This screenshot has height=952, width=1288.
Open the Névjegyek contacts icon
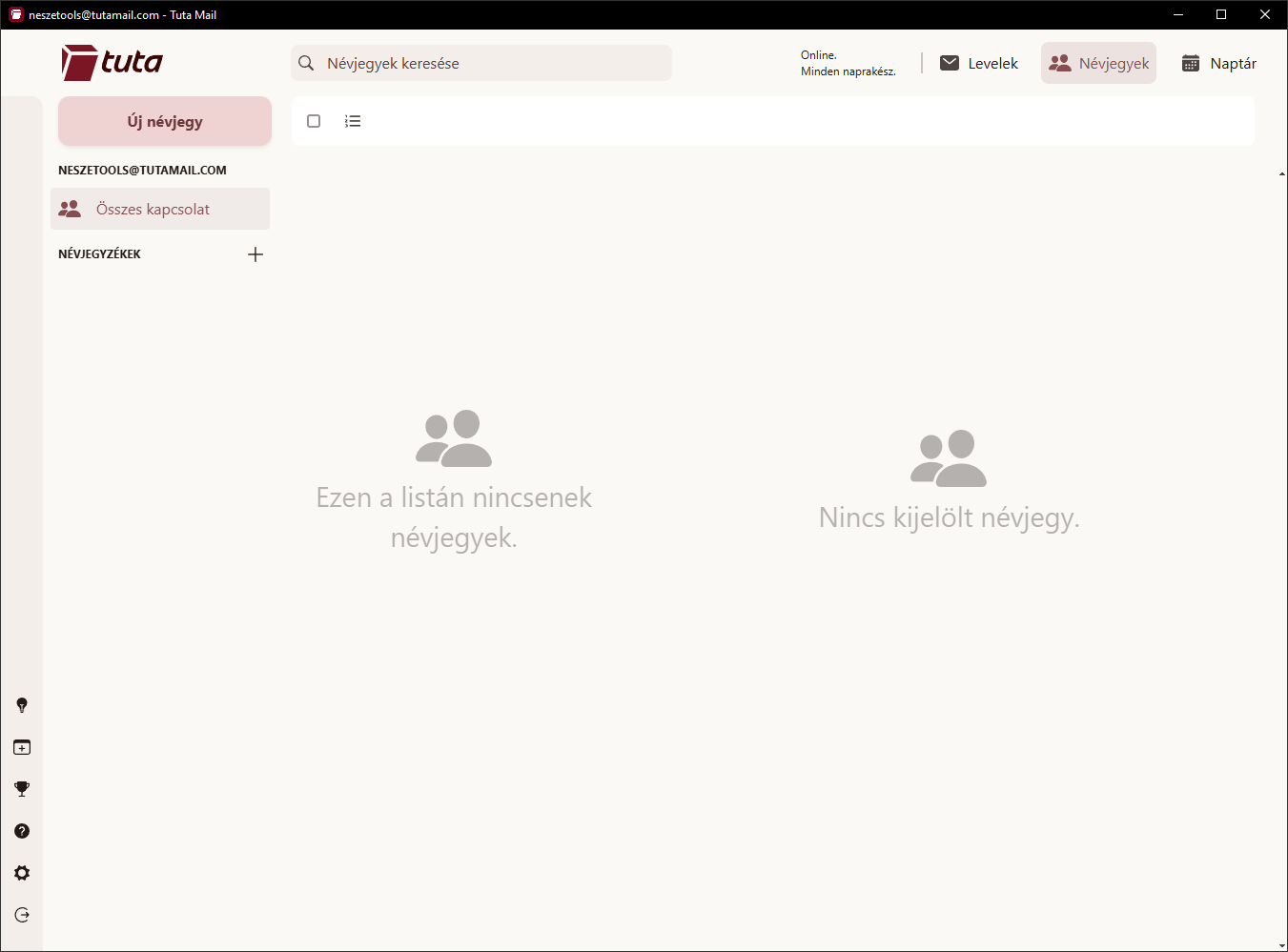1059,62
